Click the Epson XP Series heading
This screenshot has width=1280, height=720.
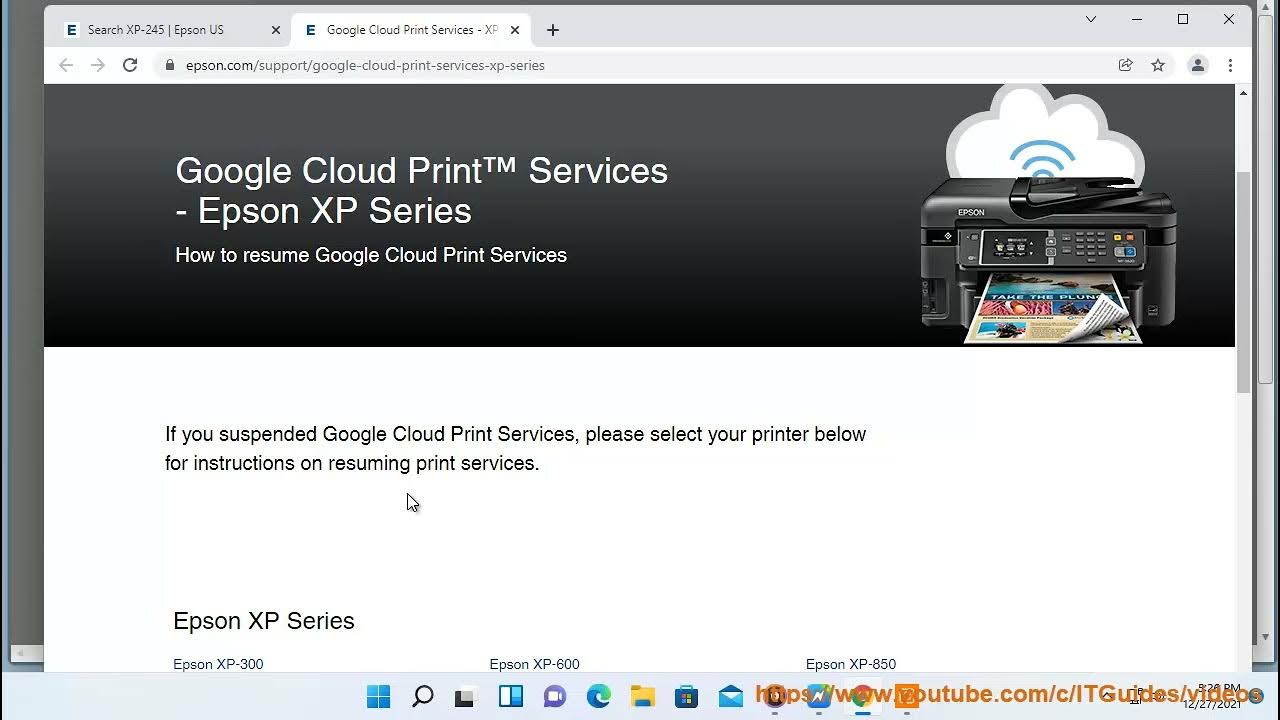click(264, 621)
